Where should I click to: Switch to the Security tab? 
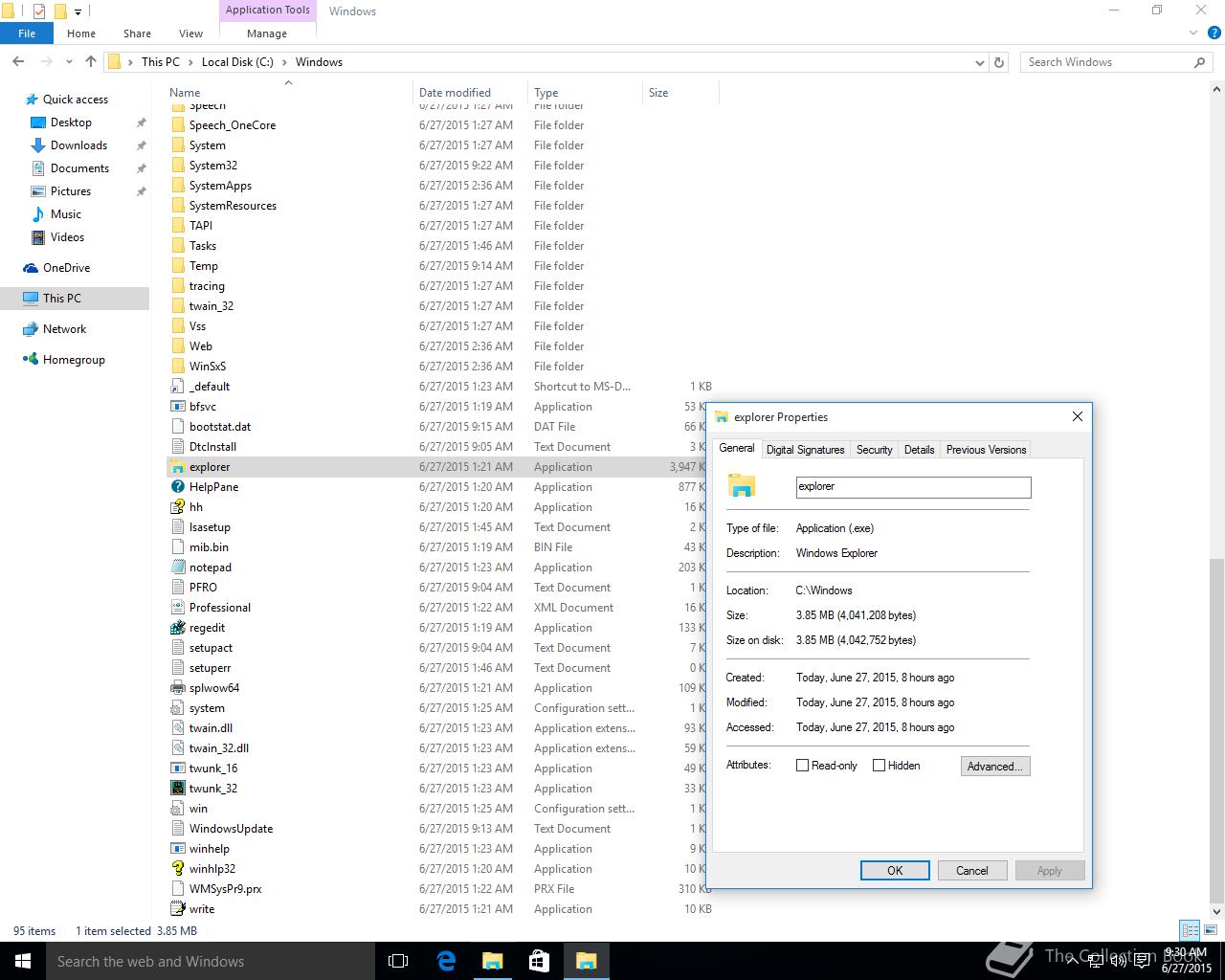pos(874,450)
